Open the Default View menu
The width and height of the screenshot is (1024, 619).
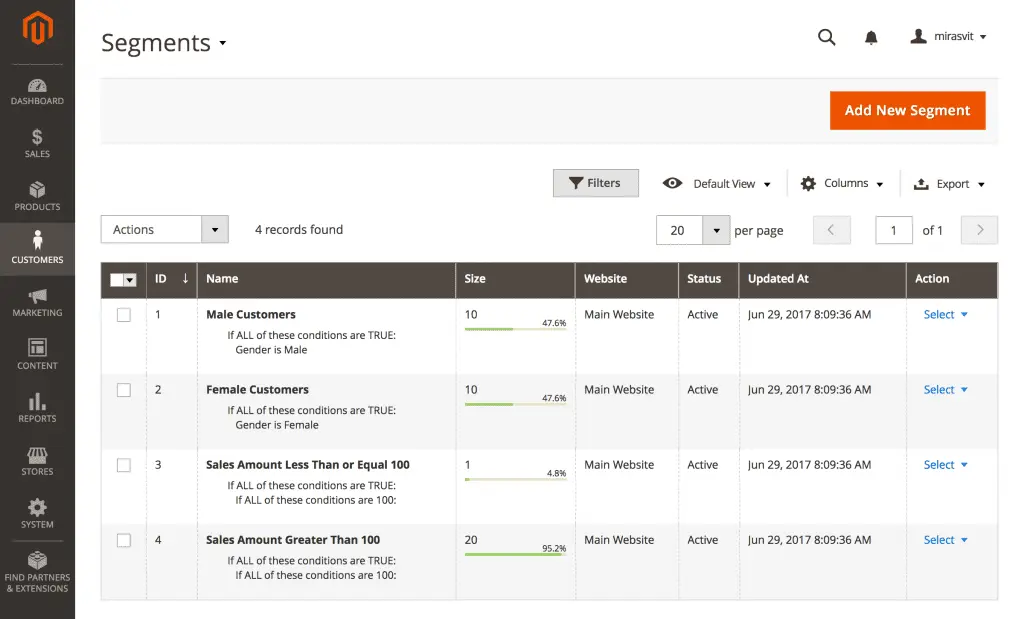coord(716,183)
